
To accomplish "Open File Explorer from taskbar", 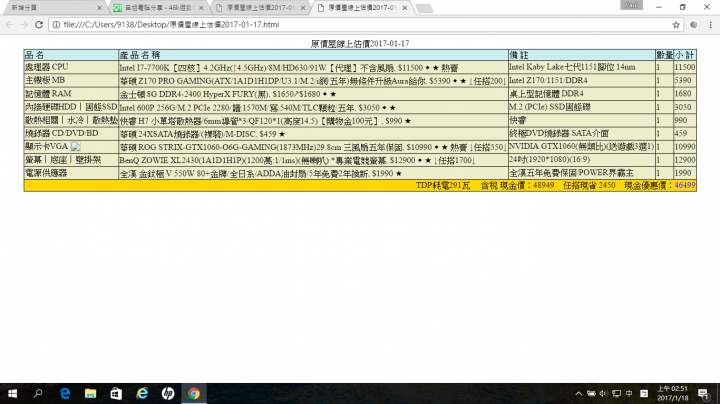I will click(x=90, y=393).
